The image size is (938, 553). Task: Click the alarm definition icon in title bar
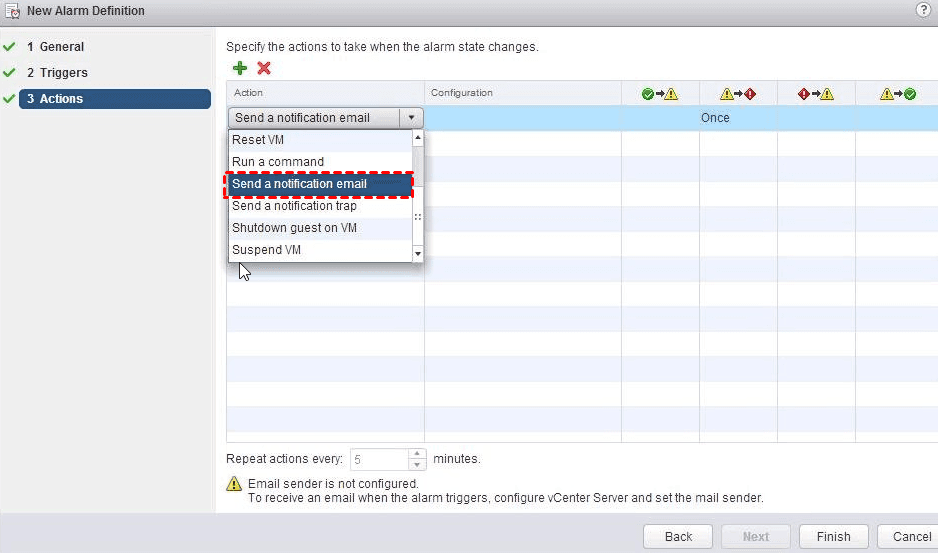(x=12, y=11)
